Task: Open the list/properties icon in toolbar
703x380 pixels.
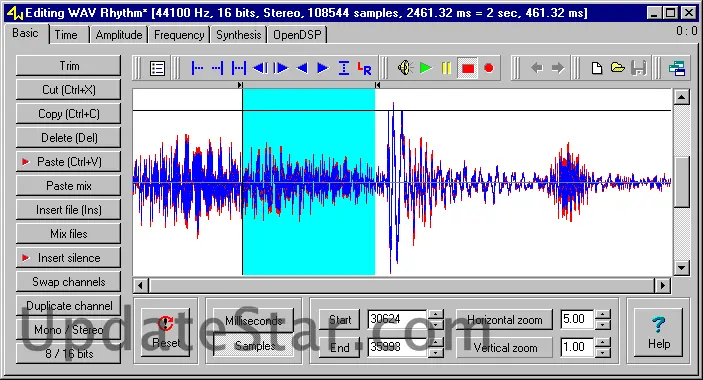Action: point(157,69)
